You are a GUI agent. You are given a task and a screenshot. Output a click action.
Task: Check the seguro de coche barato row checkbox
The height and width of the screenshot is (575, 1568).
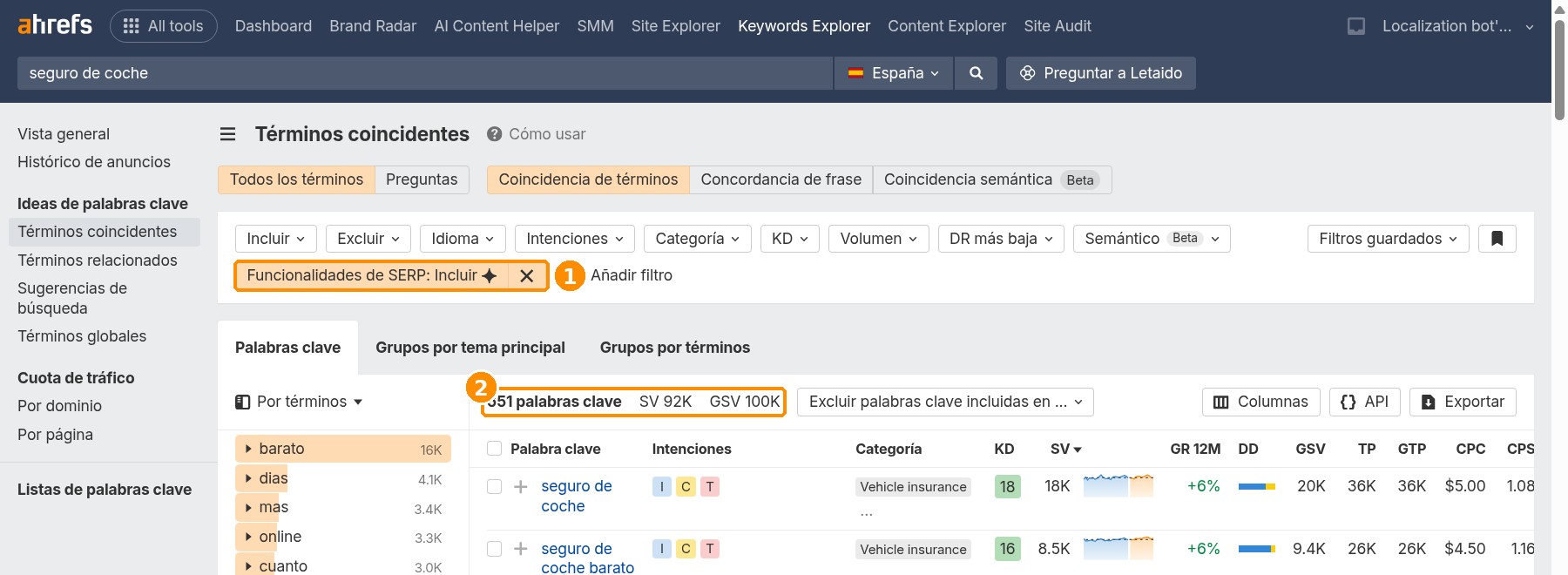[494, 549]
